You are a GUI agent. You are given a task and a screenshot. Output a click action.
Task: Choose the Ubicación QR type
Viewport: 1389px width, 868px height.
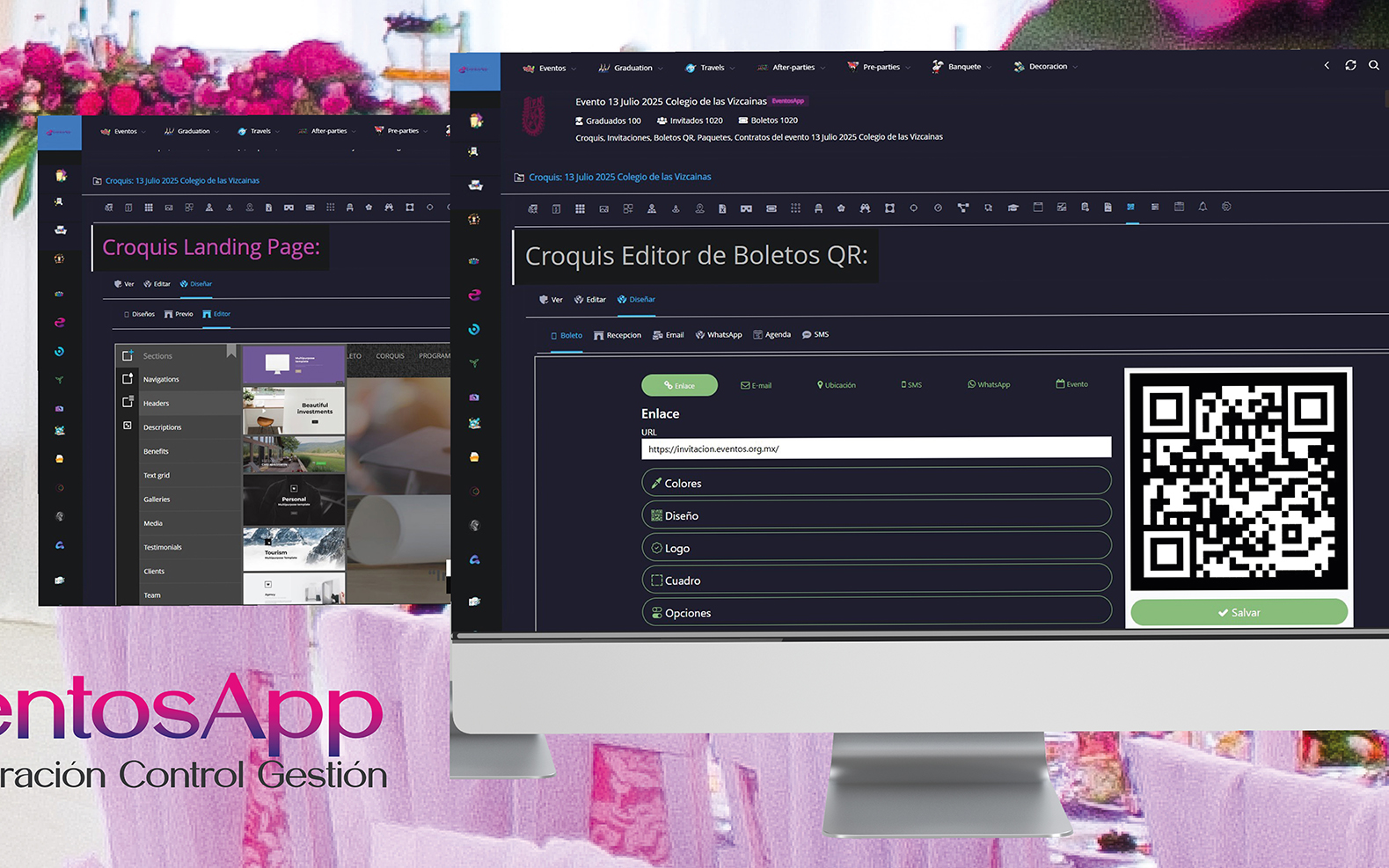tap(836, 385)
